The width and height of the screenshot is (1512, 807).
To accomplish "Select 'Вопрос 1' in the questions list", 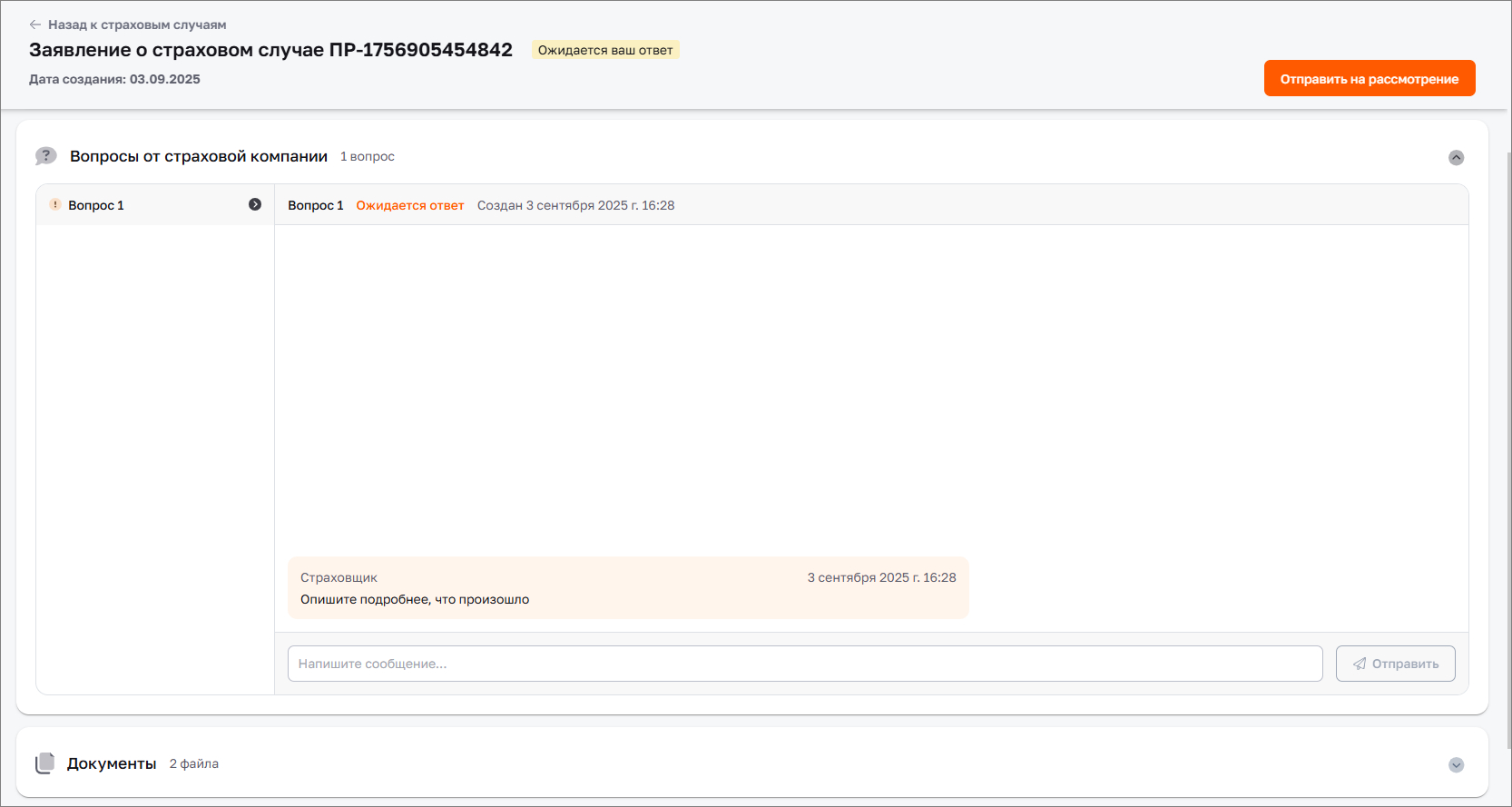I will [96, 205].
